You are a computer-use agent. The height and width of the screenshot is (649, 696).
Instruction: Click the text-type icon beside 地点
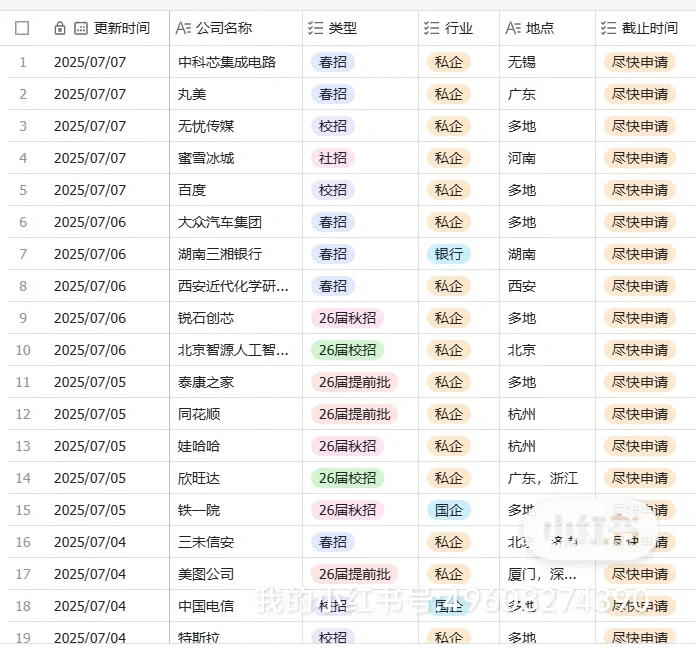coord(513,28)
